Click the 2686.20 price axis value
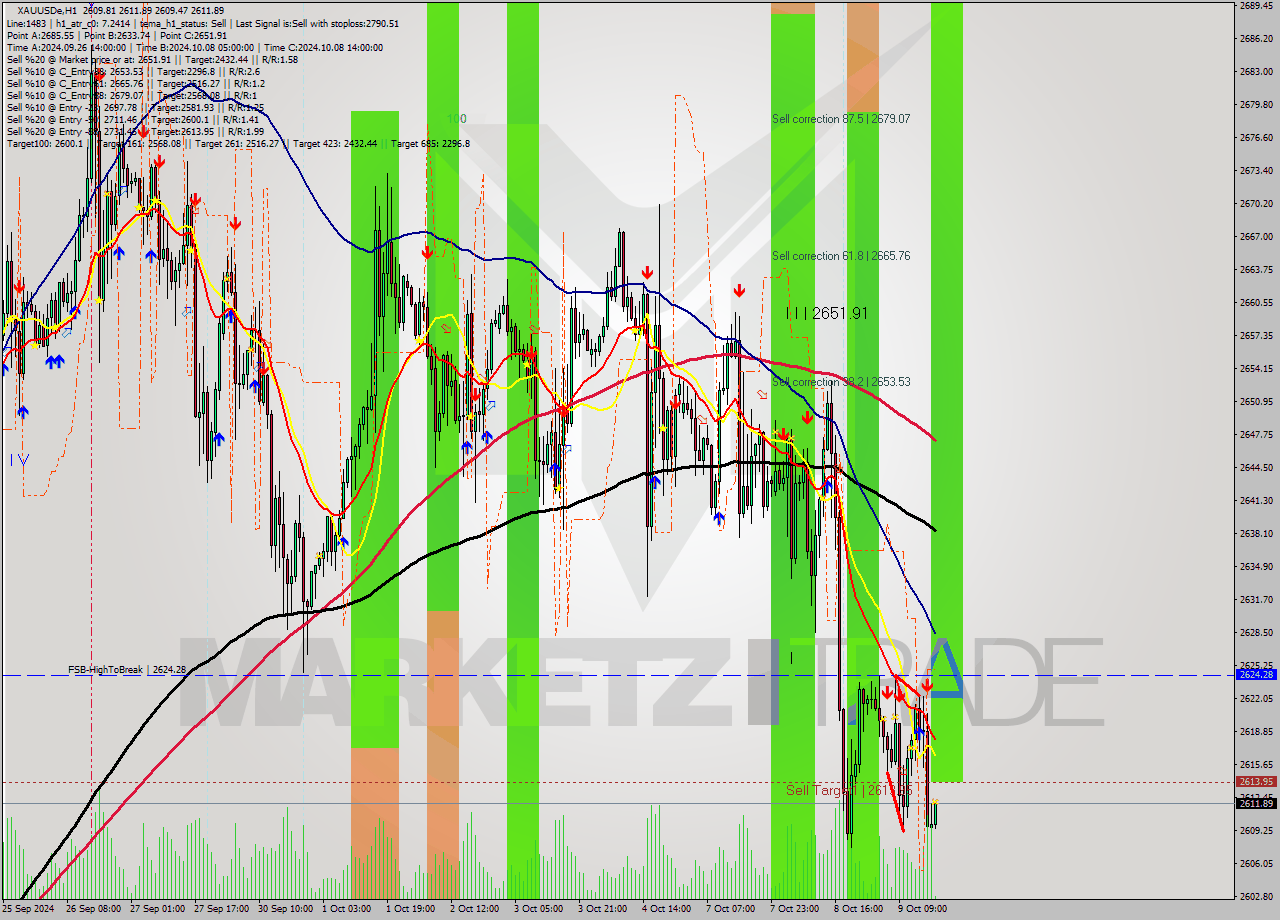This screenshot has width=1280, height=920. [x=1255, y=38]
